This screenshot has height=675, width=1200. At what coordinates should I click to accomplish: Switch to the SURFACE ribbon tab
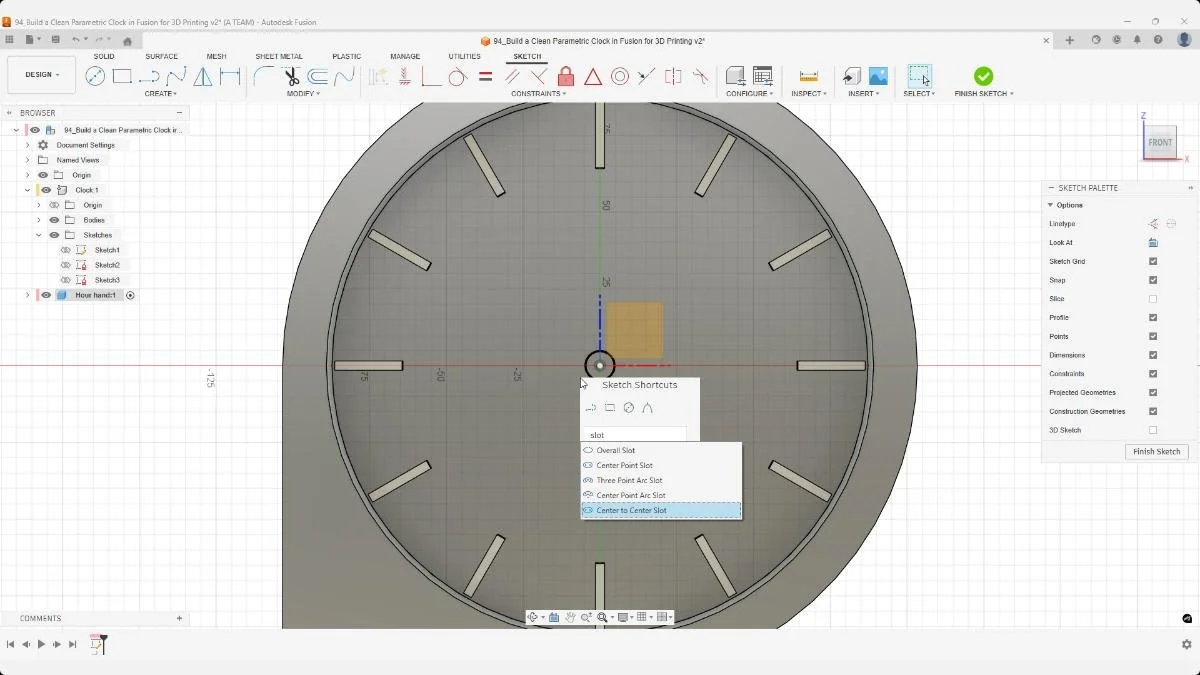(x=161, y=56)
